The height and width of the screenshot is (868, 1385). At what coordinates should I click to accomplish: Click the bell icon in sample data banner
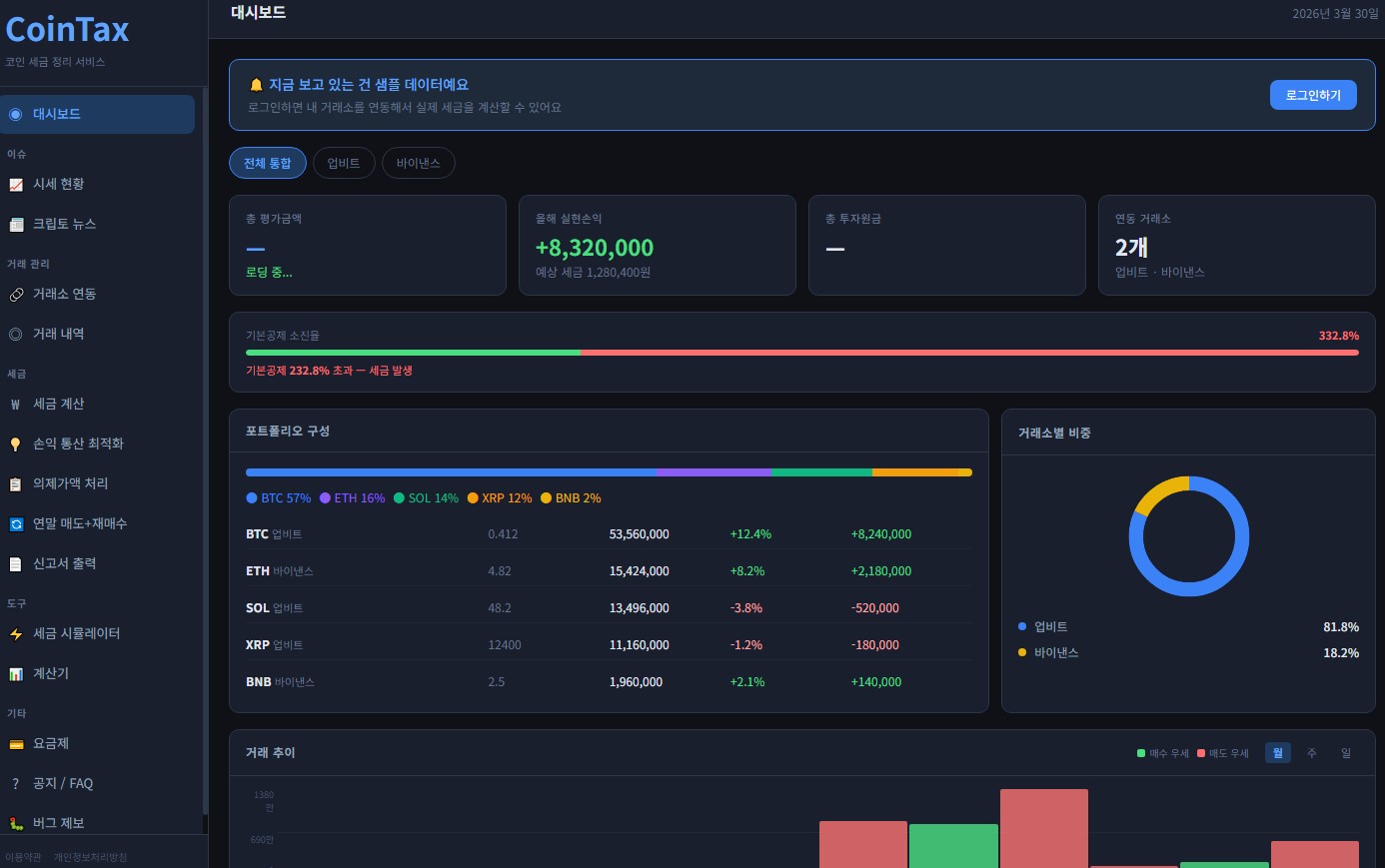(x=256, y=85)
